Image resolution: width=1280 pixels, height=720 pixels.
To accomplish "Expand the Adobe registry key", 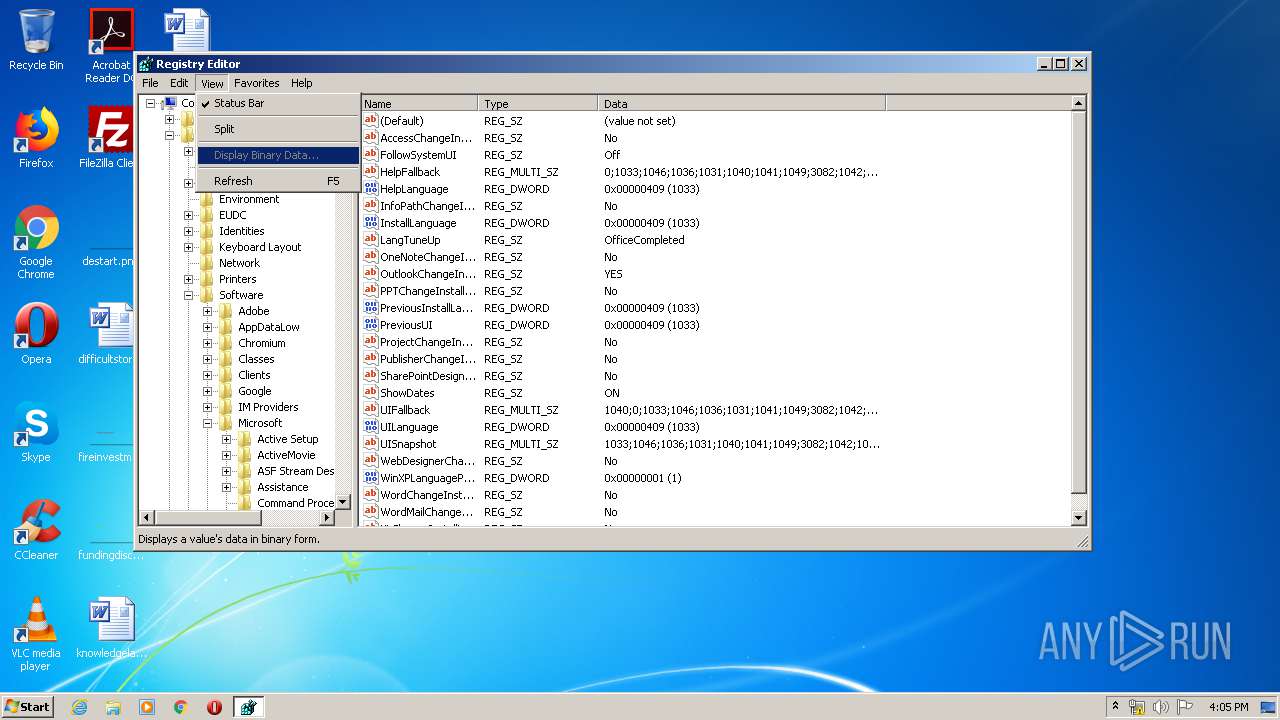I will point(207,311).
